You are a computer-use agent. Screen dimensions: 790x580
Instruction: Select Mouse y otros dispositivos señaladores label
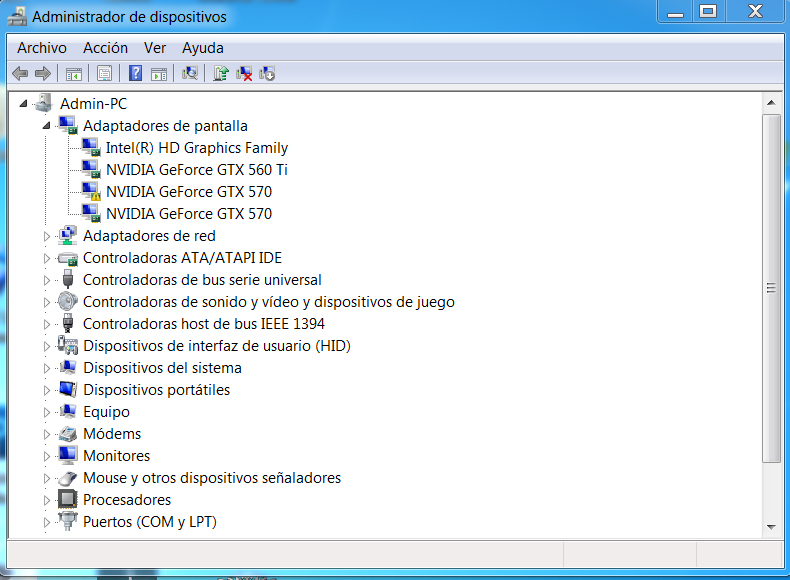(x=212, y=478)
